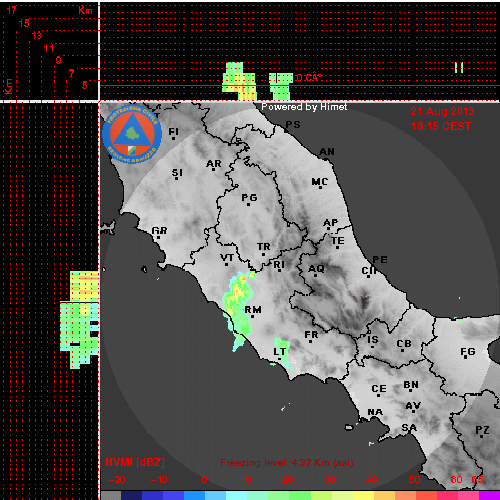
Task: Click the 17 km height axis label
Action: point(11,10)
